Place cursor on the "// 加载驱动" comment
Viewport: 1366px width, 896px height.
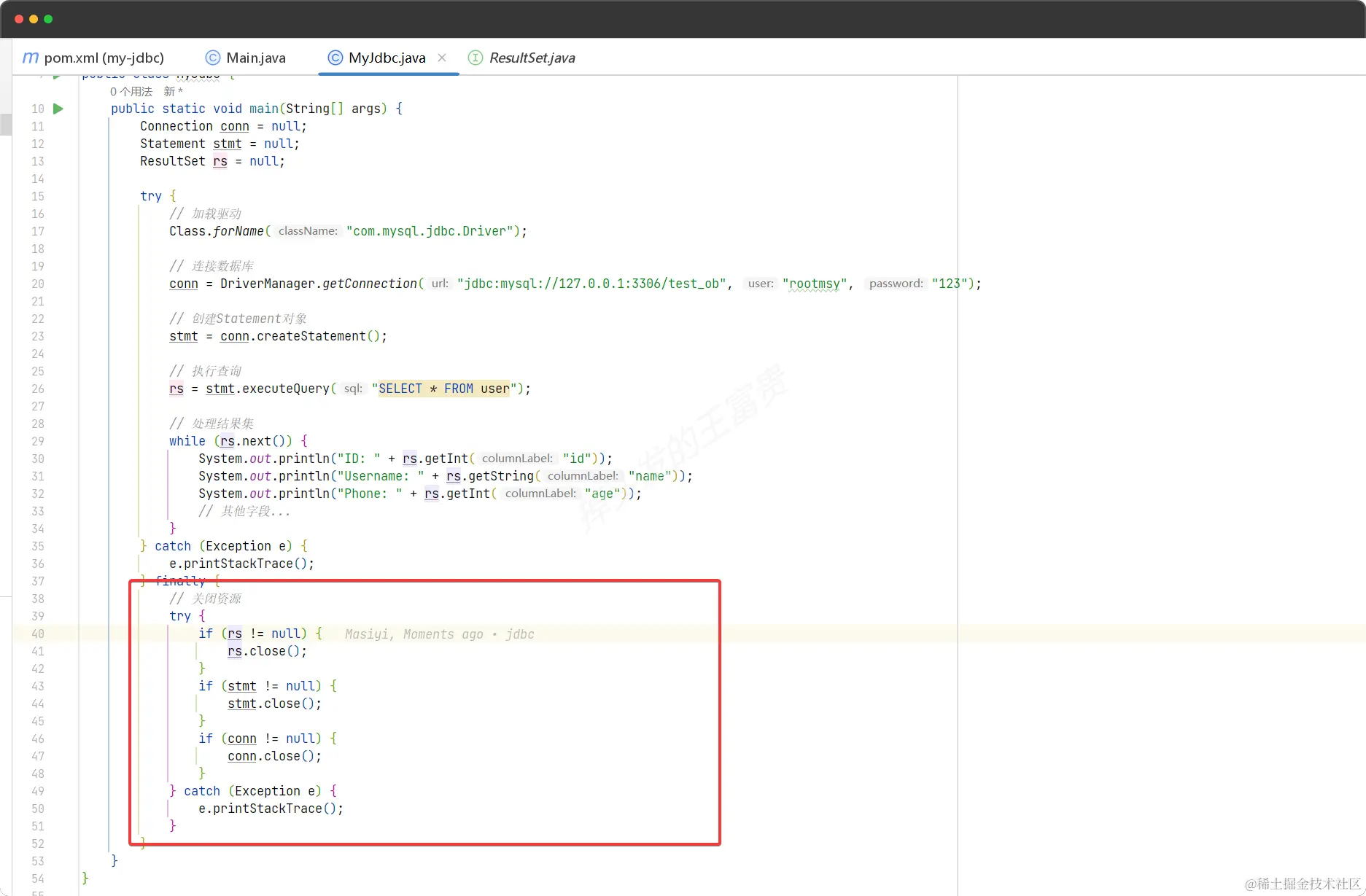click(205, 214)
